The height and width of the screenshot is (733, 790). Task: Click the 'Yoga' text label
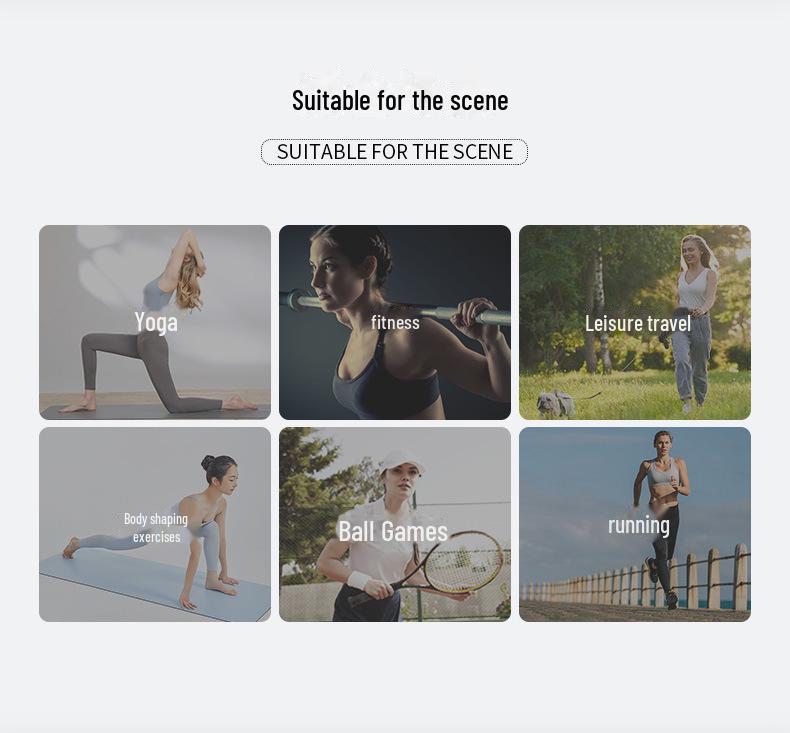(x=156, y=322)
